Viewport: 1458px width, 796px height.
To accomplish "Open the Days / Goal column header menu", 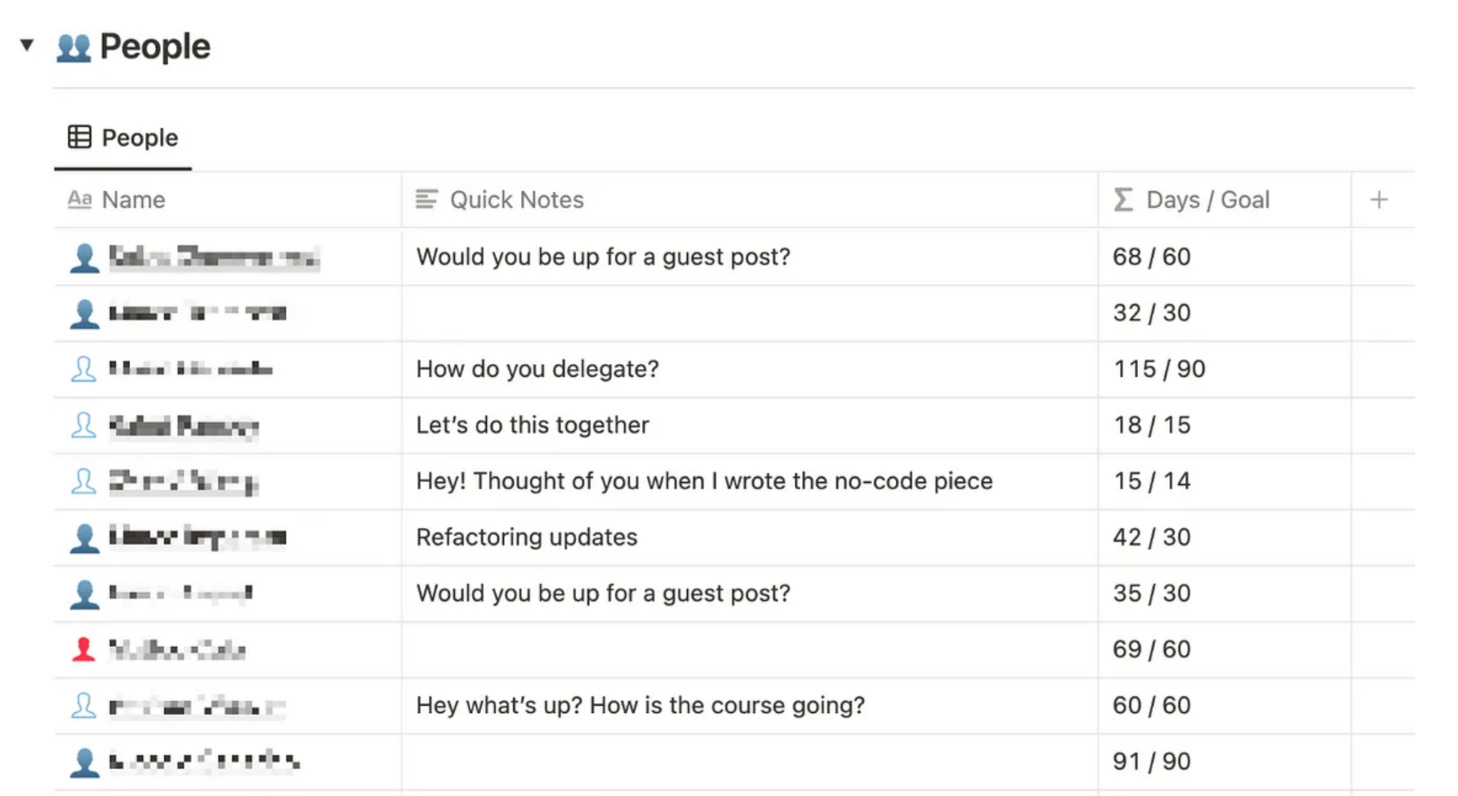I will tap(1207, 200).
